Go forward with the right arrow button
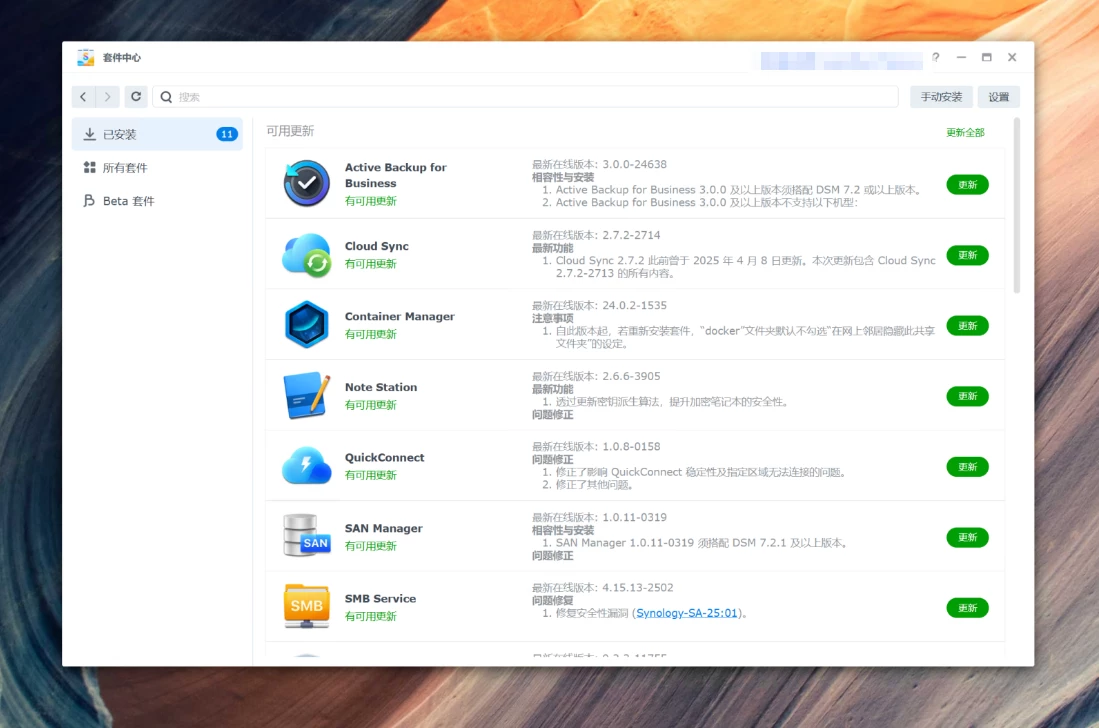 coord(107,97)
